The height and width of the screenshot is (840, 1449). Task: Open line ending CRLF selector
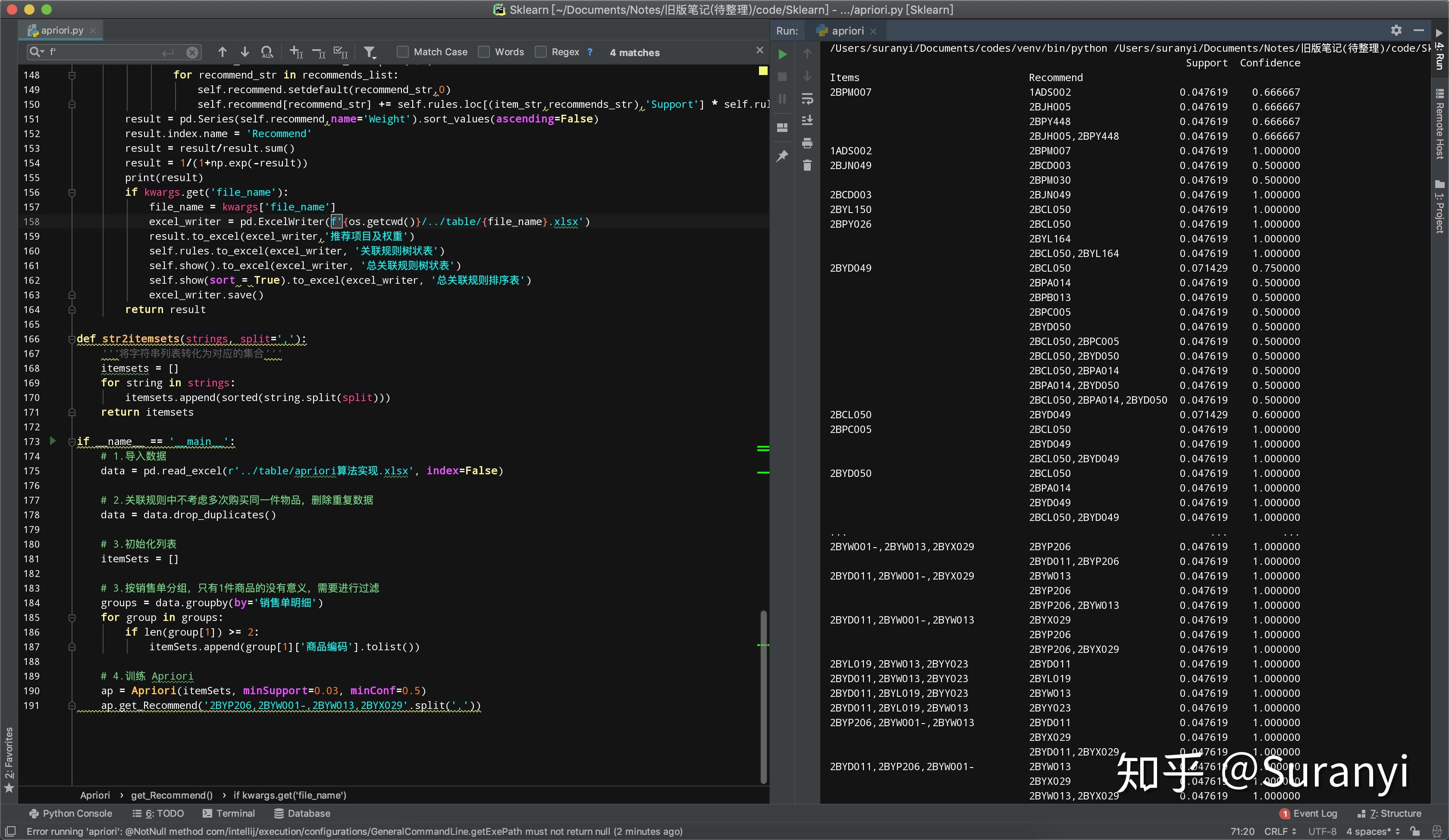[1278, 831]
